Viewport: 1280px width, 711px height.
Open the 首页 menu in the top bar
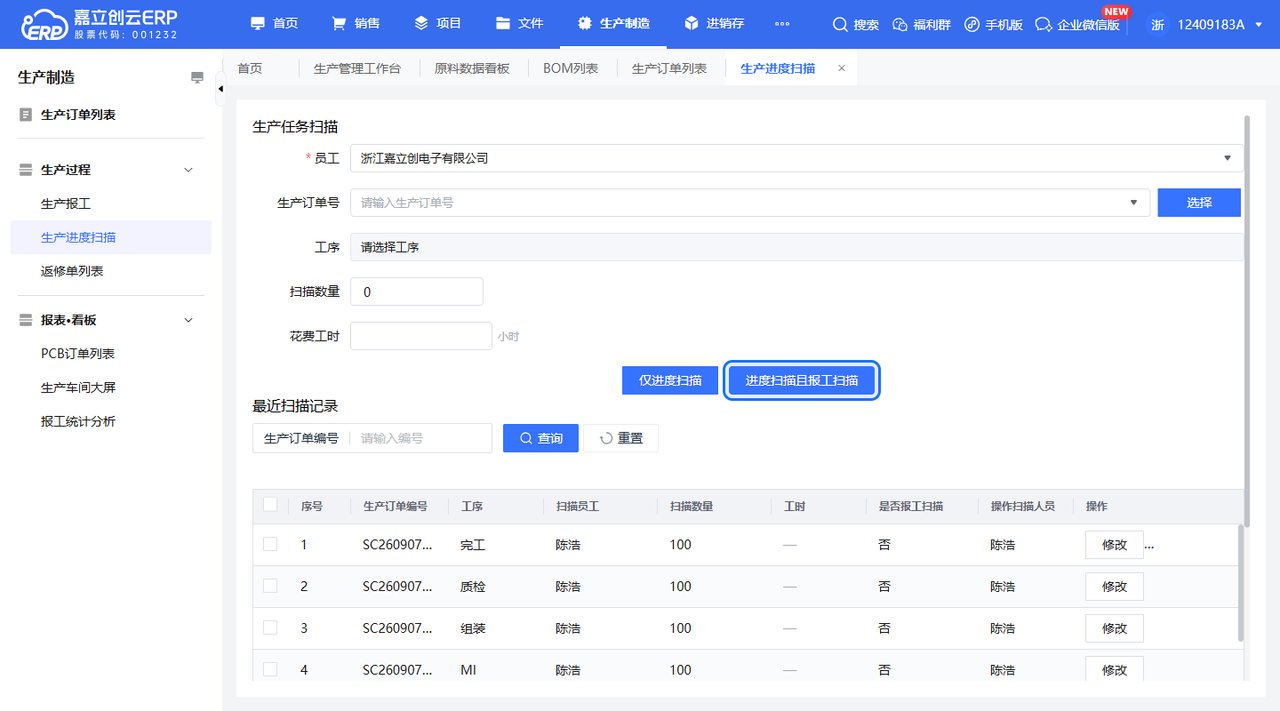(274, 23)
